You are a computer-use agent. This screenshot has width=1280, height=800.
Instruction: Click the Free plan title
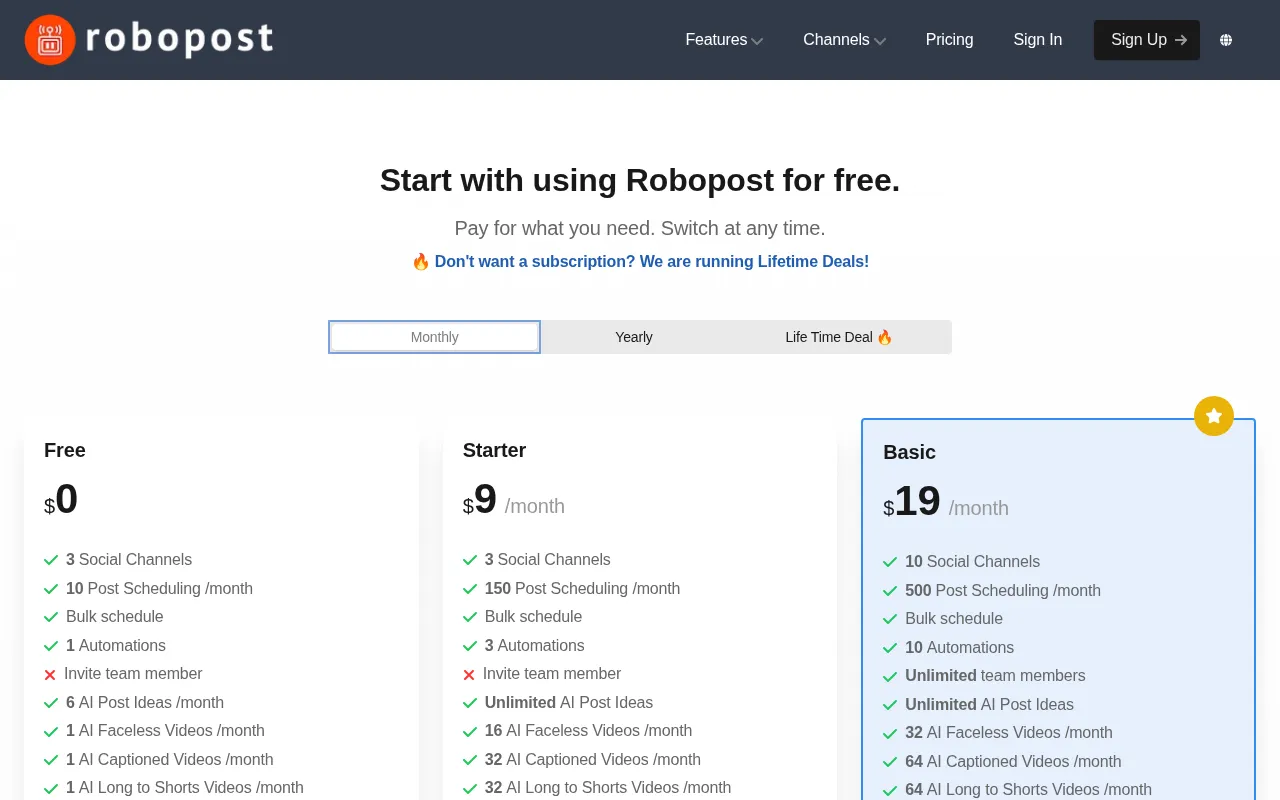pyautogui.click(x=65, y=450)
